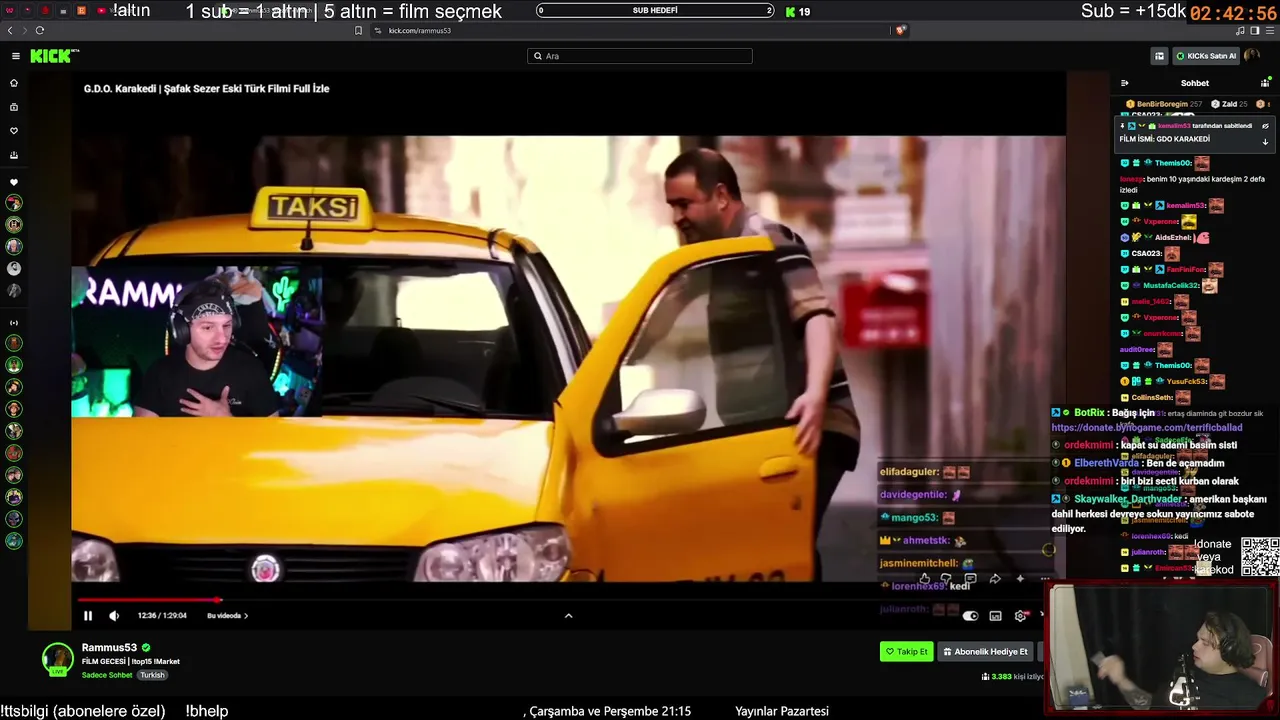
Task: Open the Kick sidebar hamburger menu
Action: tap(15, 56)
